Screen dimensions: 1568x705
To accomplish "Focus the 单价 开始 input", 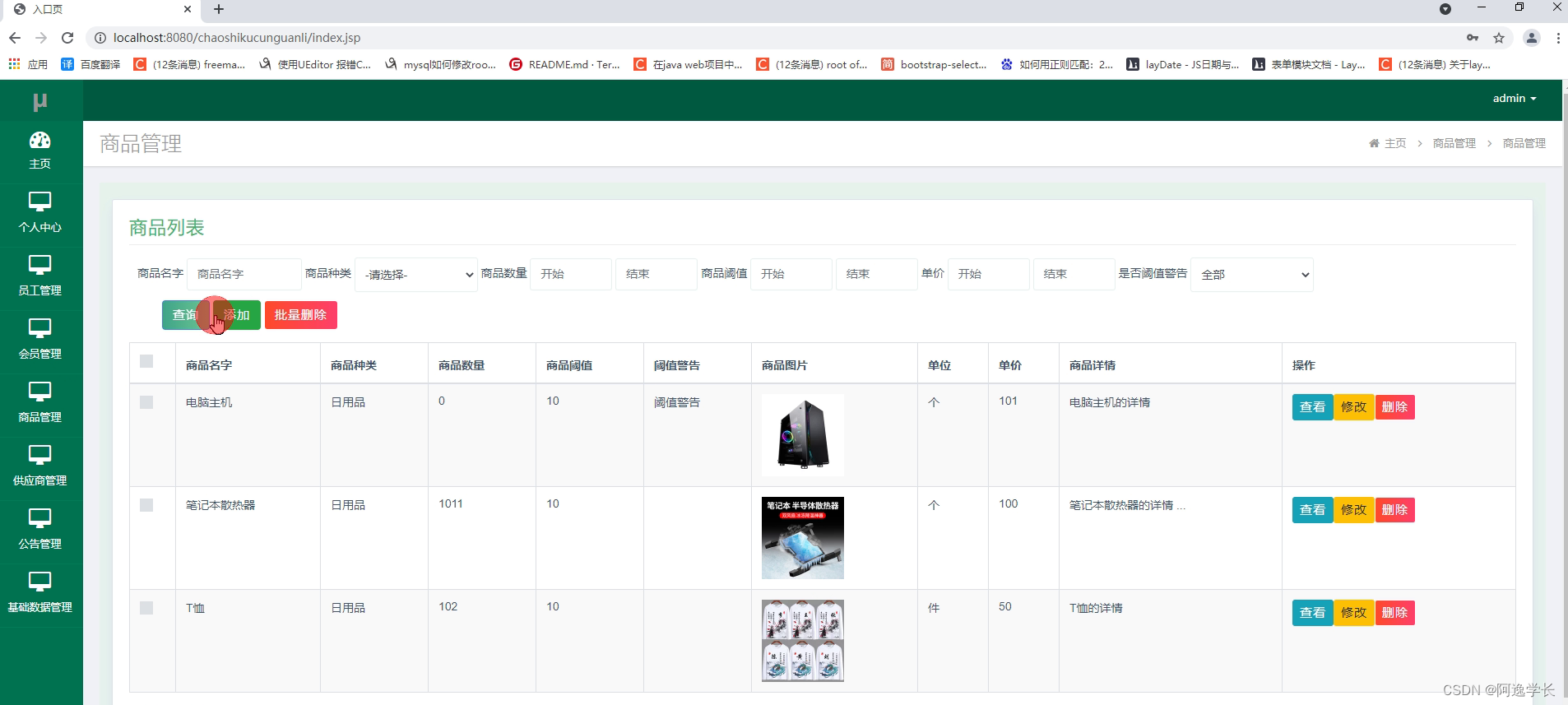I will tap(989, 274).
